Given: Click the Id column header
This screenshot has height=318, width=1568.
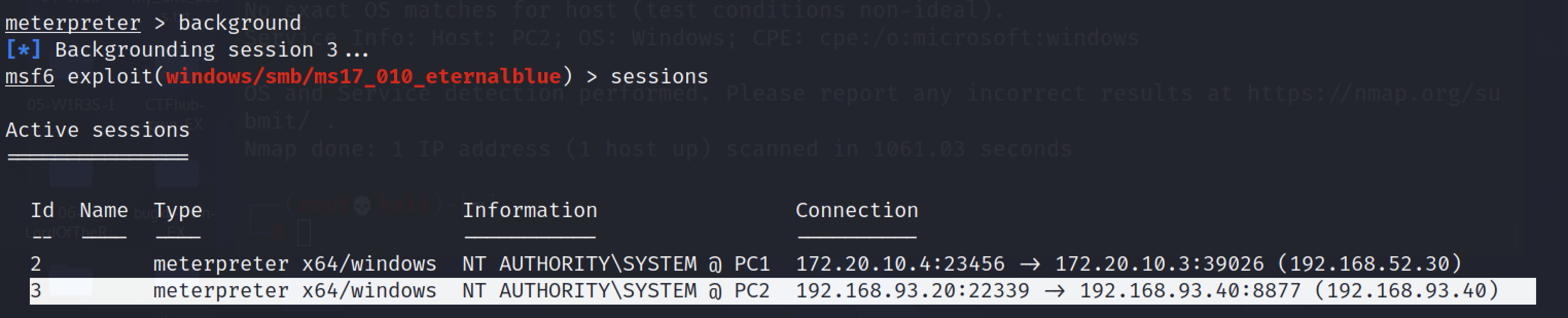Looking at the screenshot, I should coord(42,210).
